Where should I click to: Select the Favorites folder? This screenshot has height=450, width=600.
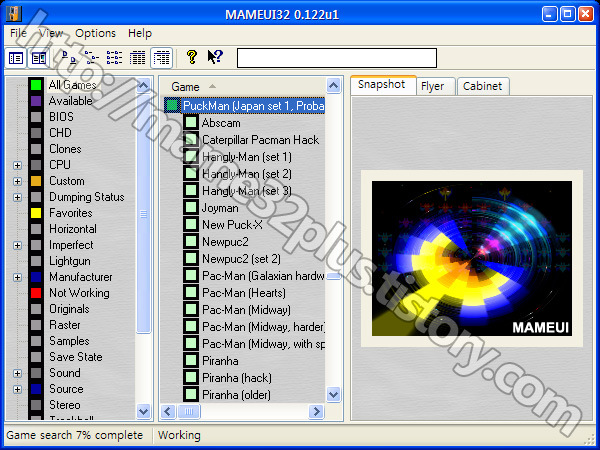[71, 213]
